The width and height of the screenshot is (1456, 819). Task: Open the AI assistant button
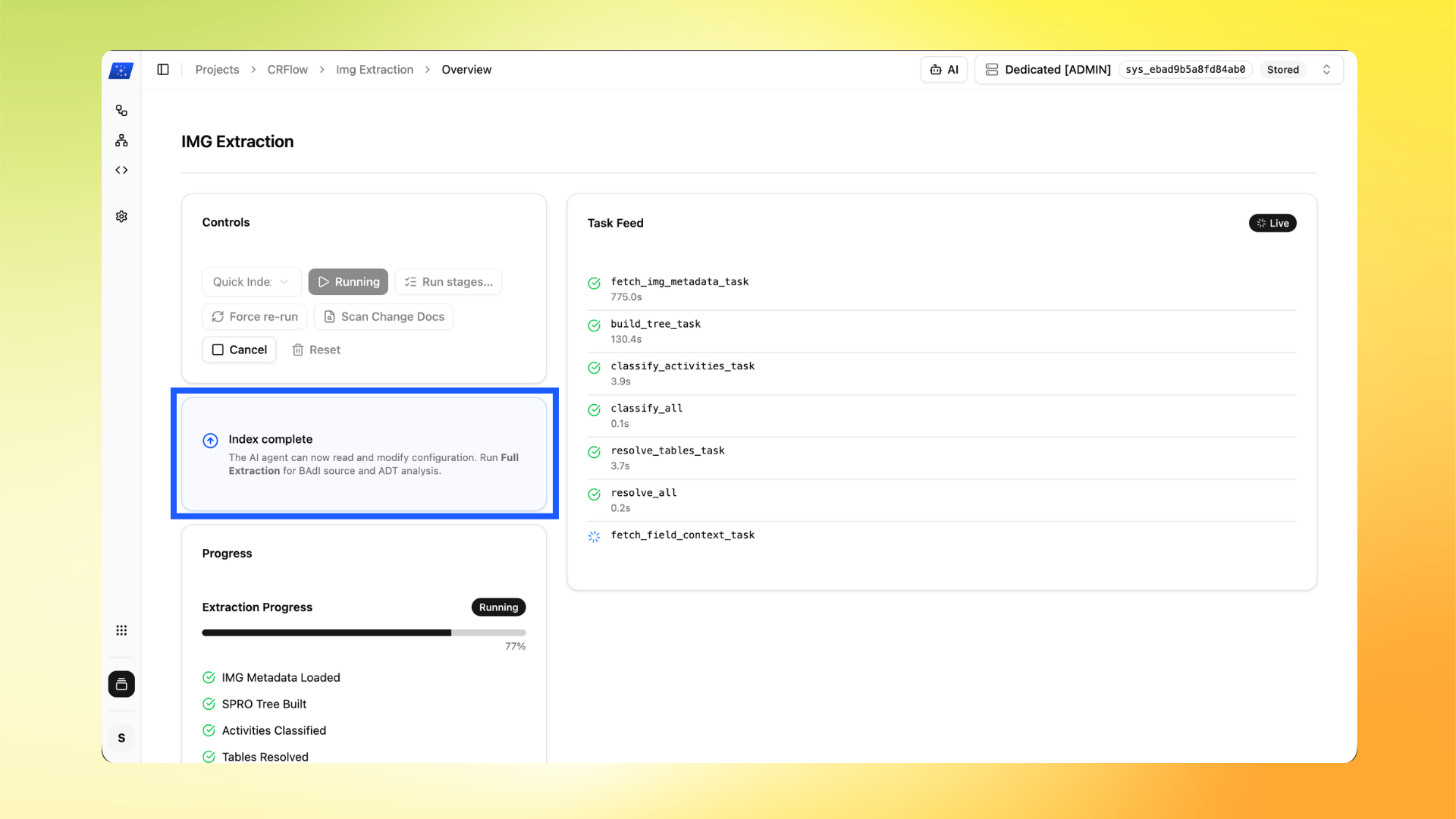(x=944, y=70)
